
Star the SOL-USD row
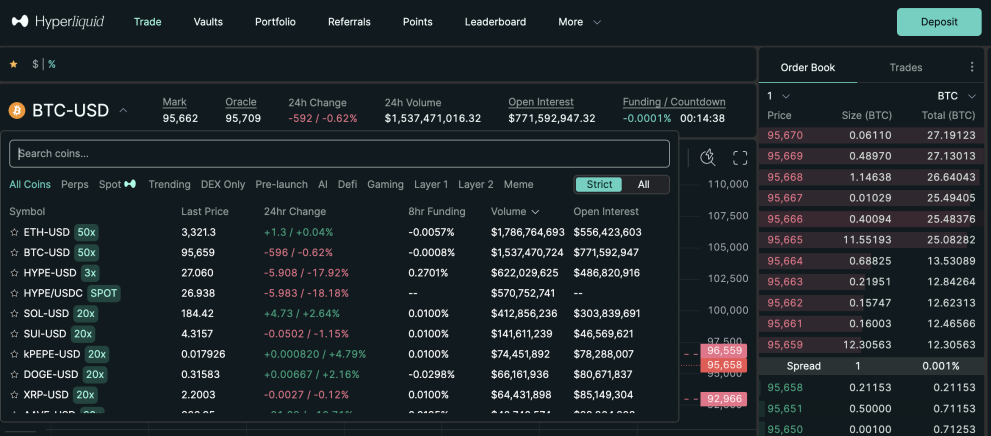pyautogui.click(x=14, y=313)
